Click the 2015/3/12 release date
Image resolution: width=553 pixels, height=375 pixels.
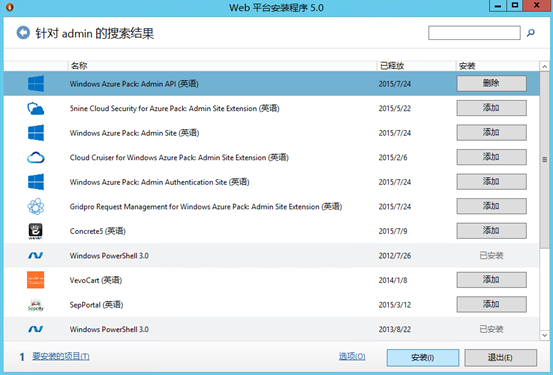click(395, 304)
